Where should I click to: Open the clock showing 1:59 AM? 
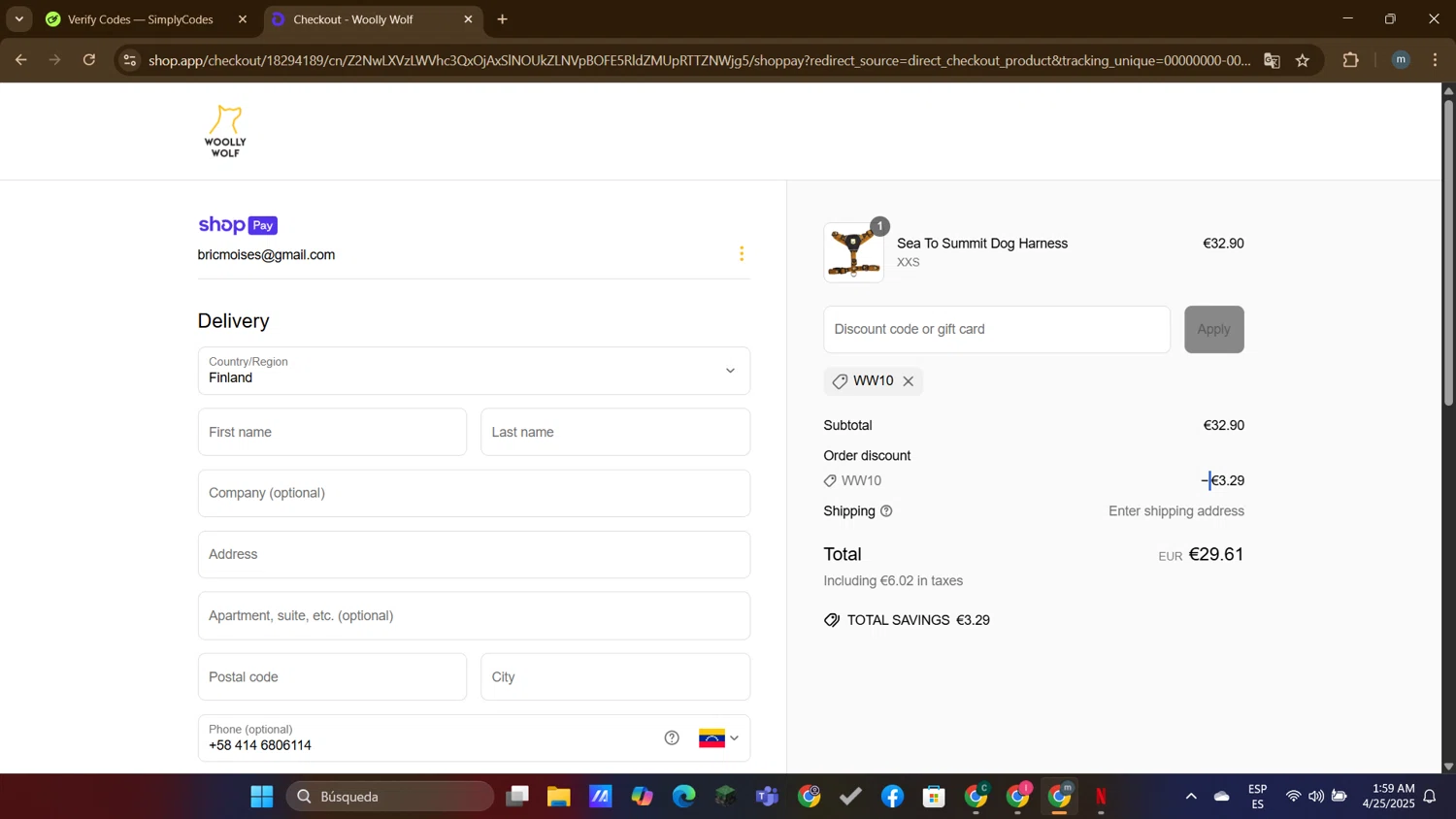tap(1389, 797)
